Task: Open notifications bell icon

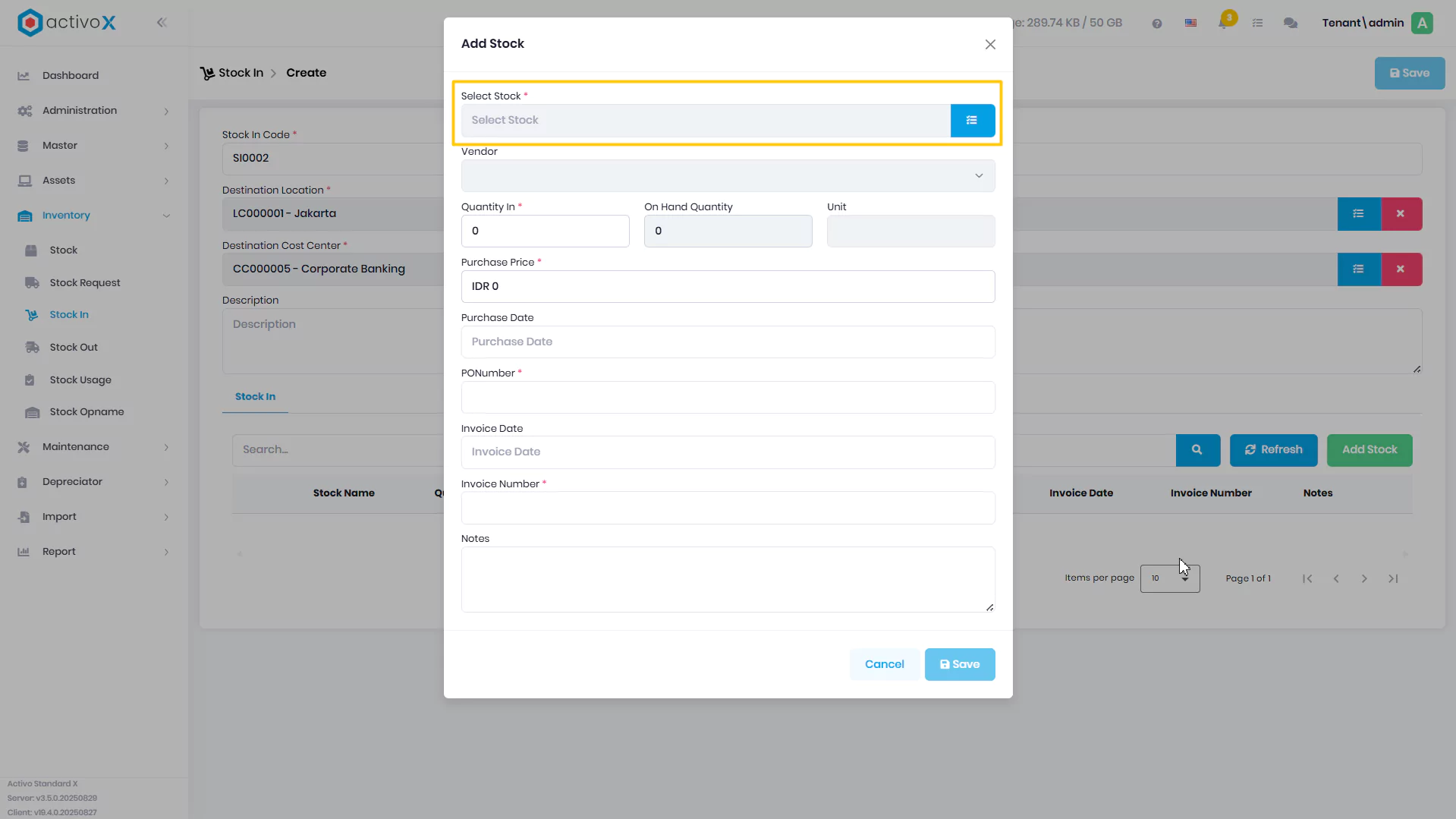Action: 1223,23
